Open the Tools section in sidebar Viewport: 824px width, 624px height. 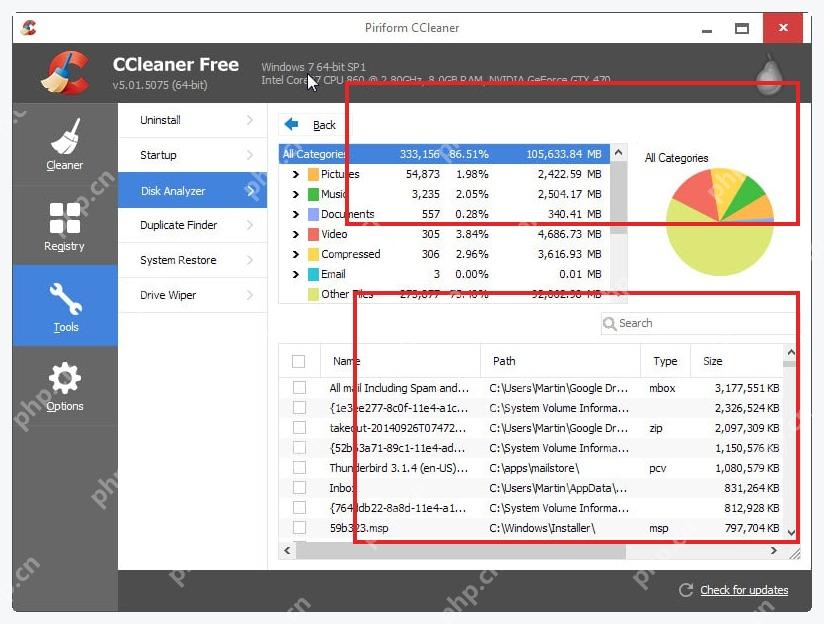(65, 305)
